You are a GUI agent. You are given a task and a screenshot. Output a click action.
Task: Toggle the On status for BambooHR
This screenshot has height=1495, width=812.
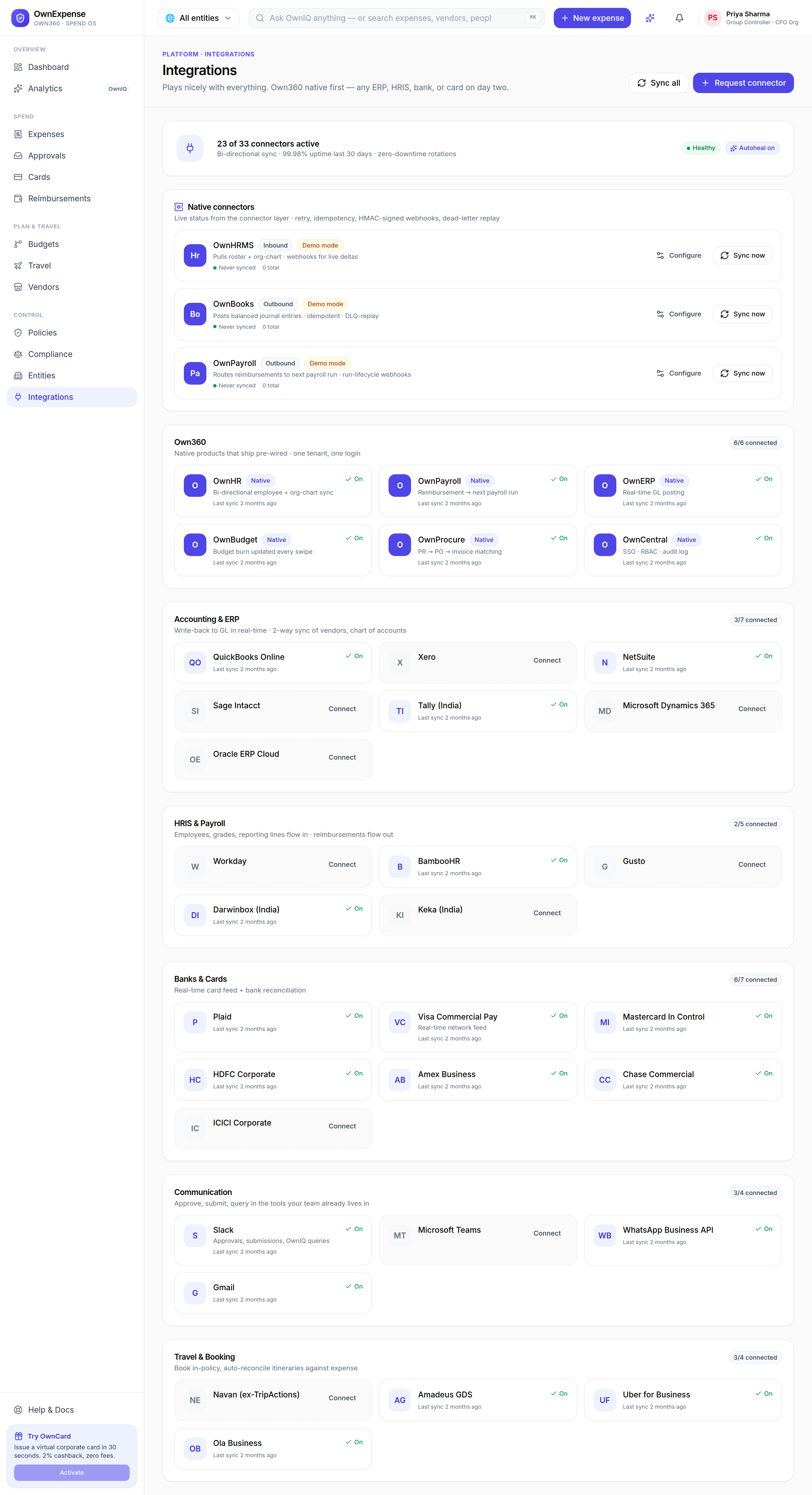(559, 860)
